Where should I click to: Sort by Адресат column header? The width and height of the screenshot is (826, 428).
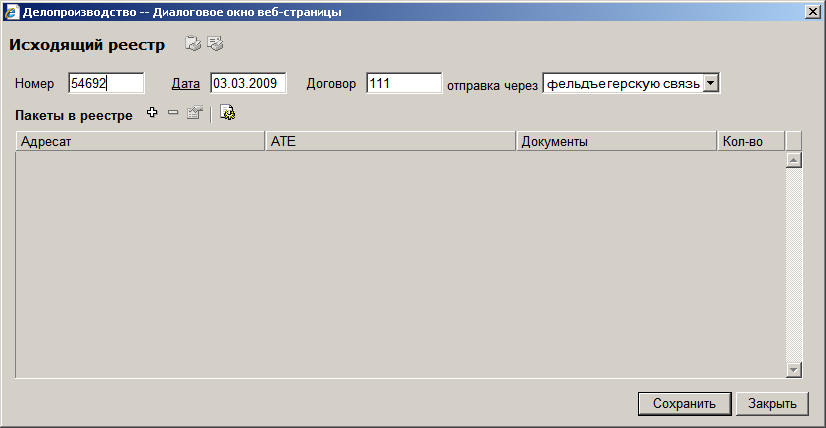coord(140,141)
